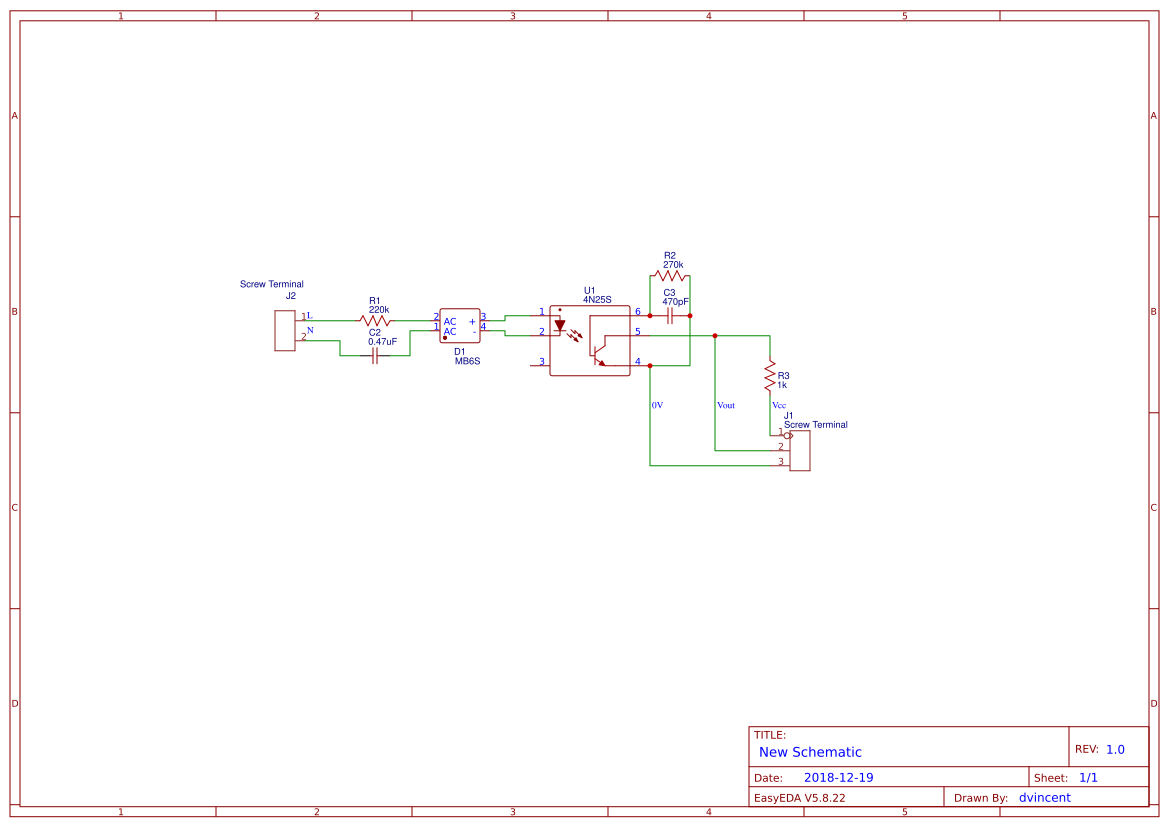The width and height of the screenshot is (1169, 827).
Task: Select the D1 MB6S bridge rectifier symbol
Action: pos(460,326)
